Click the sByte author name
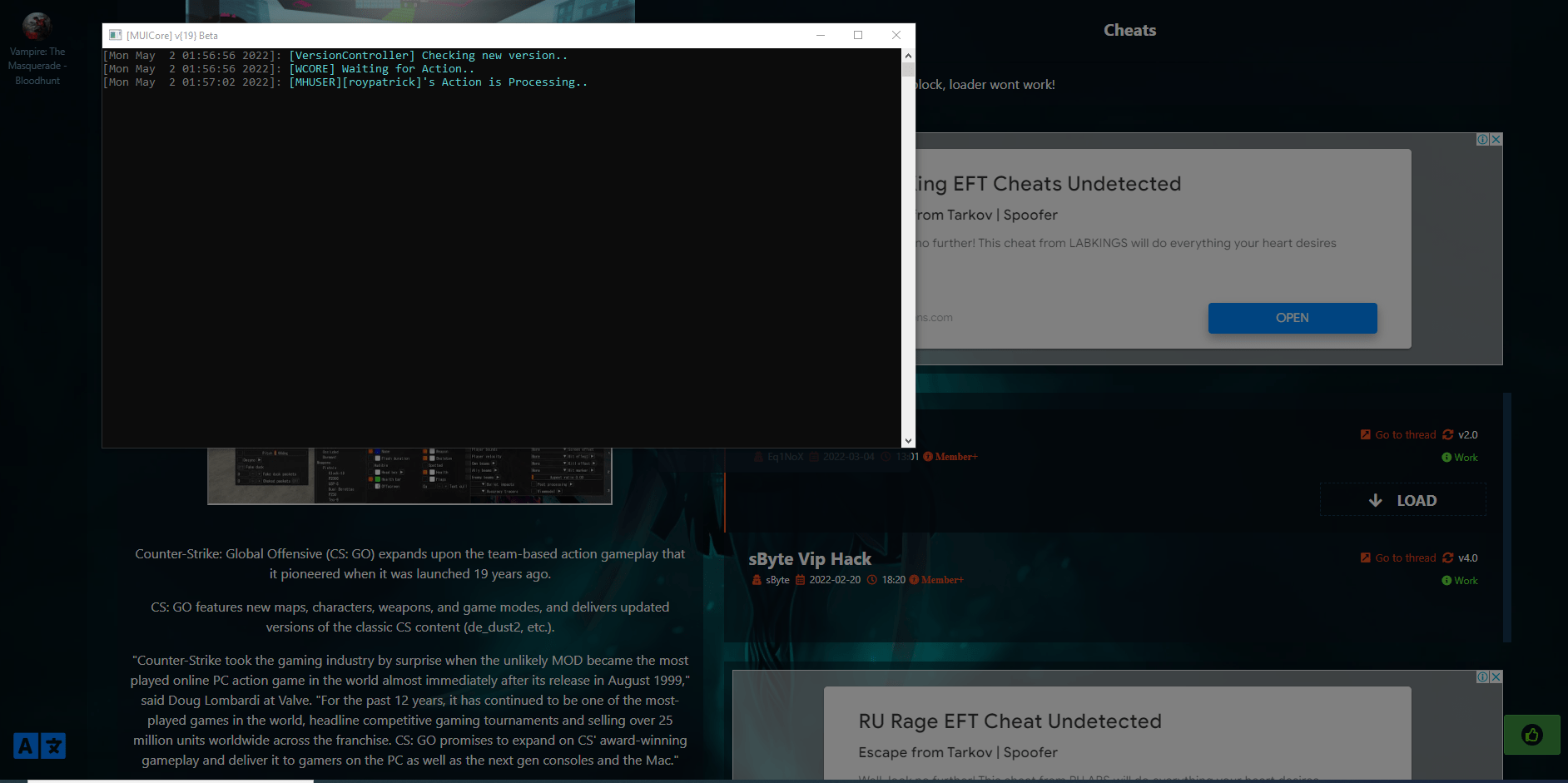 click(777, 580)
